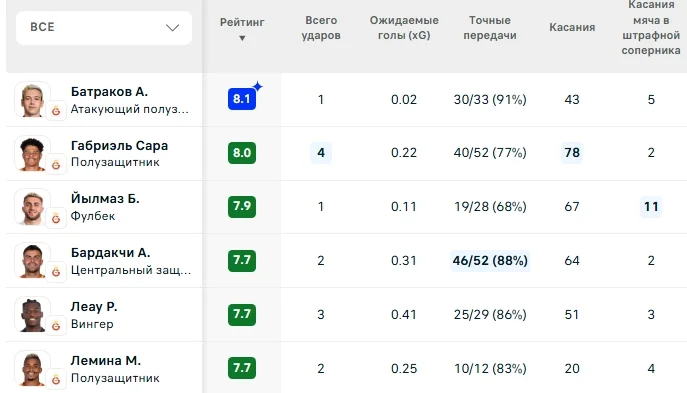
Task: Open the ВСЕ filter dropdown
Action: pyautogui.click(x=104, y=28)
